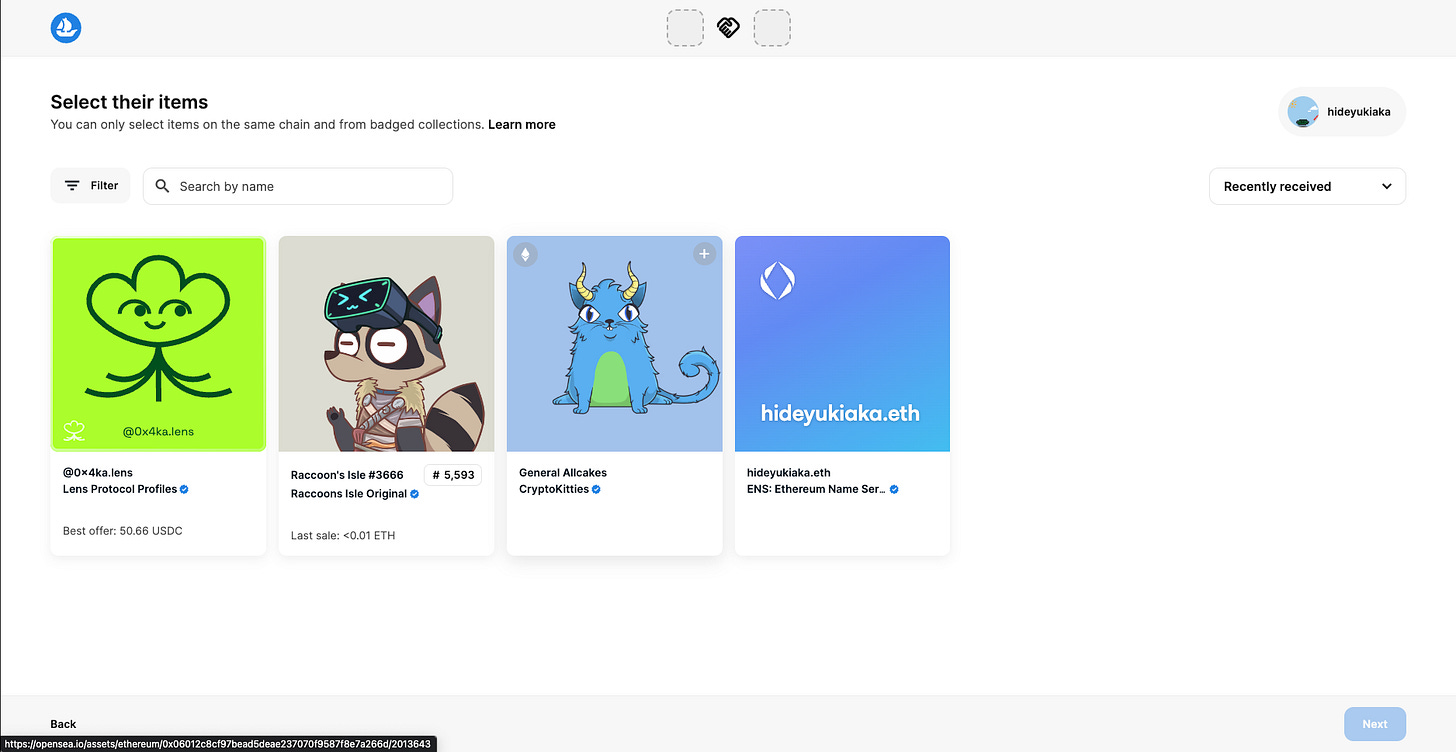
Task: Click the OpenSea sailboat logo
Action: click(x=66, y=28)
